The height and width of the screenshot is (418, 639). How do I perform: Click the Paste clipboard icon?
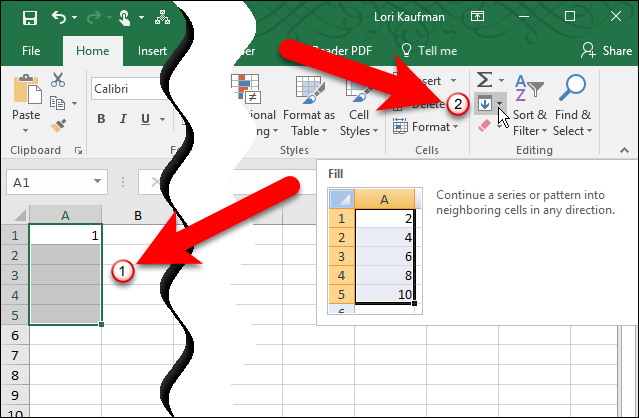pos(27,89)
